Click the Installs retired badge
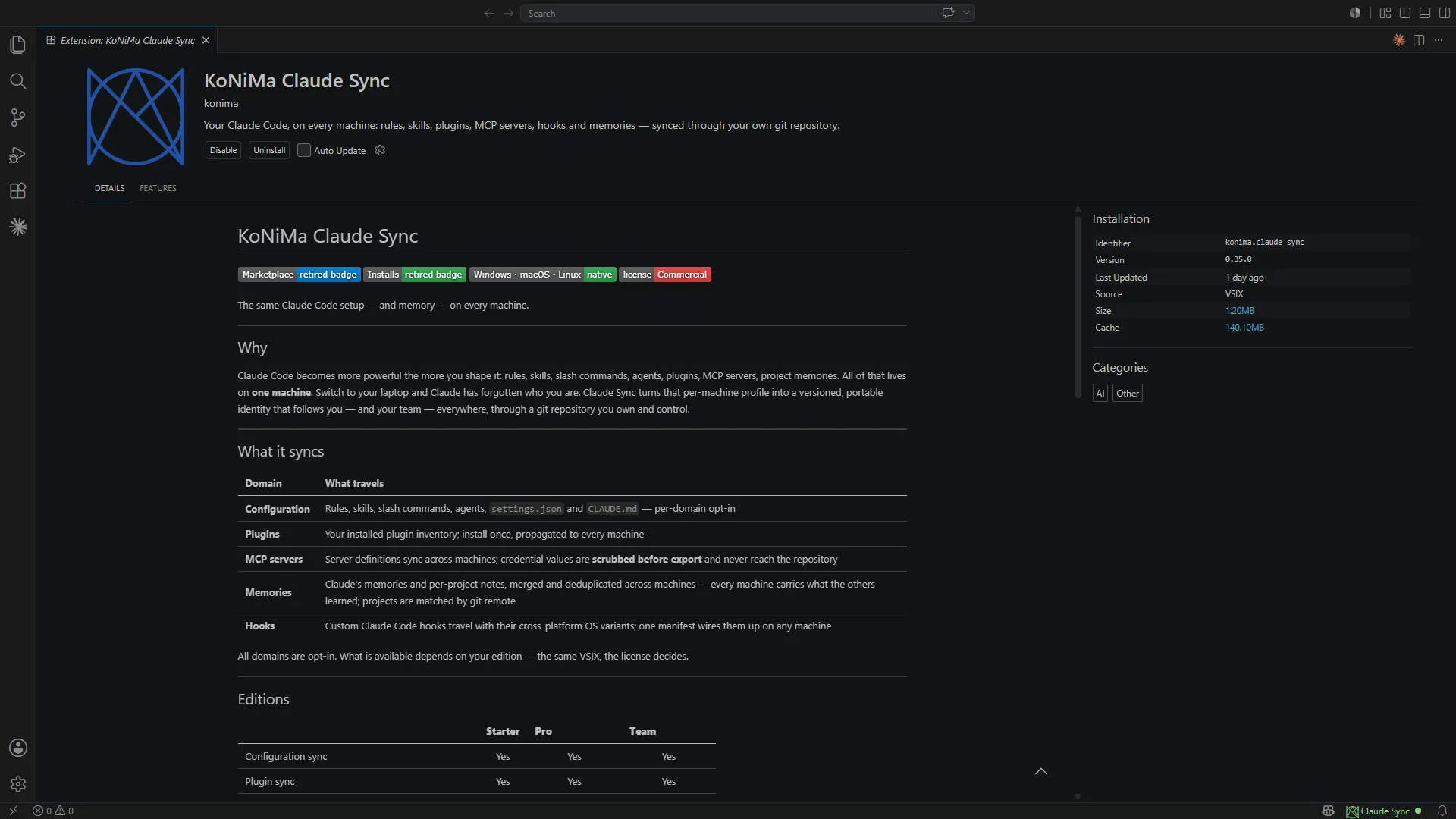The width and height of the screenshot is (1456, 819). tap(414, 275)
